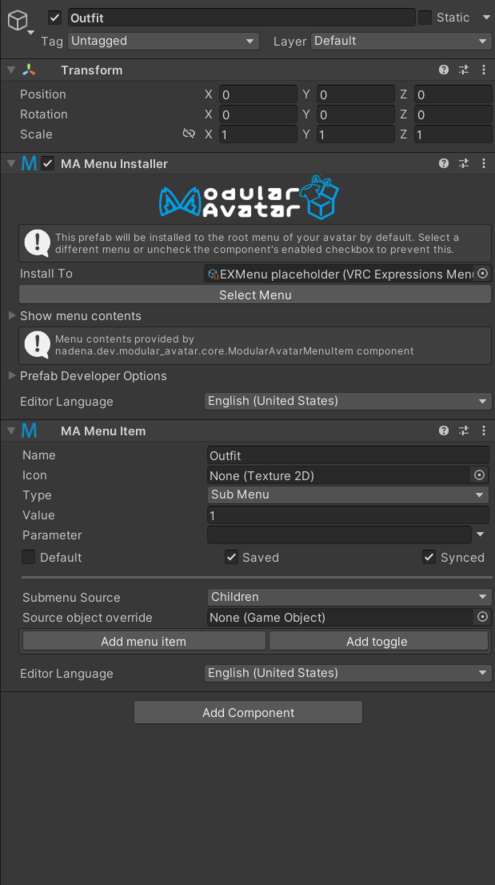
Task: Click the Name field containing Outfit
Action: tap(348, 455)
